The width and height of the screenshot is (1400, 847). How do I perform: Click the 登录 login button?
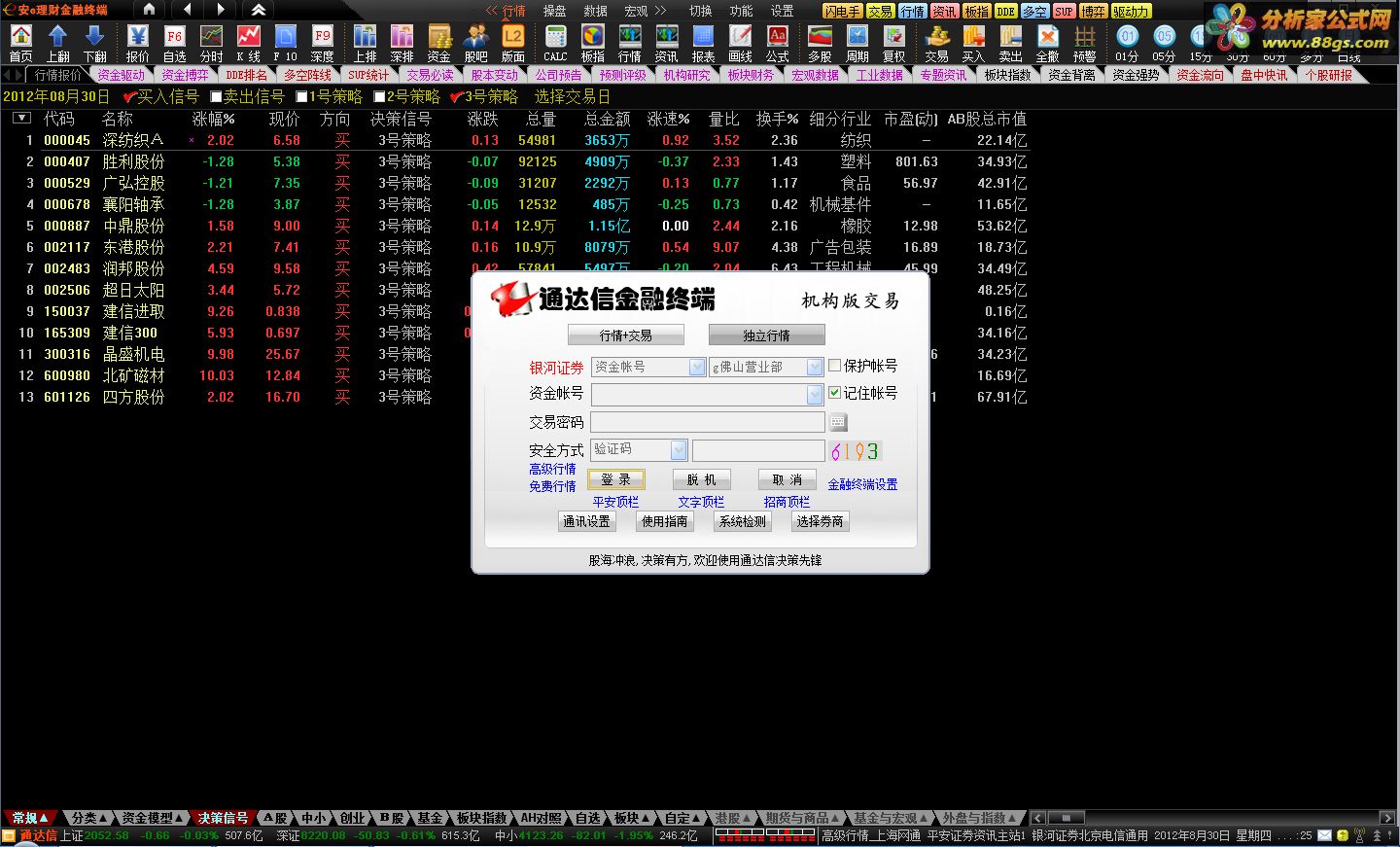[616, 479]
